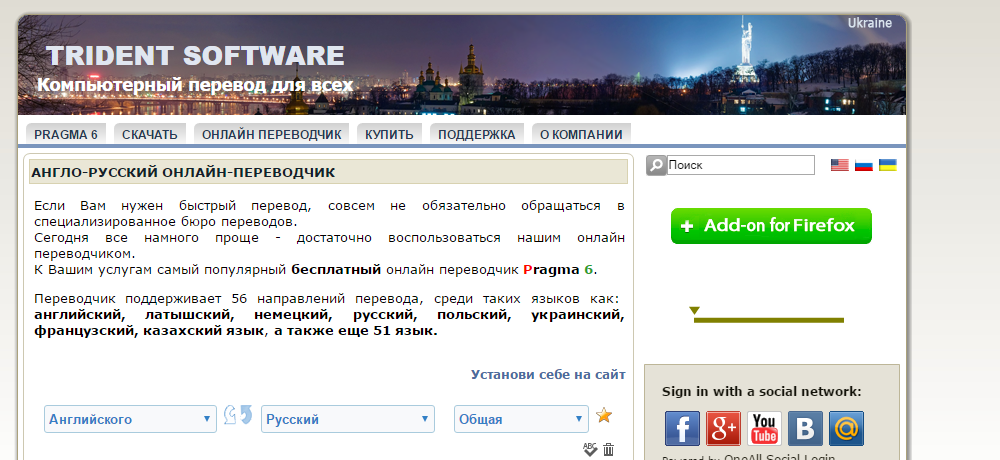
Task: Swap translation languages with the arrows icon
Action: (x=238, y=416)
